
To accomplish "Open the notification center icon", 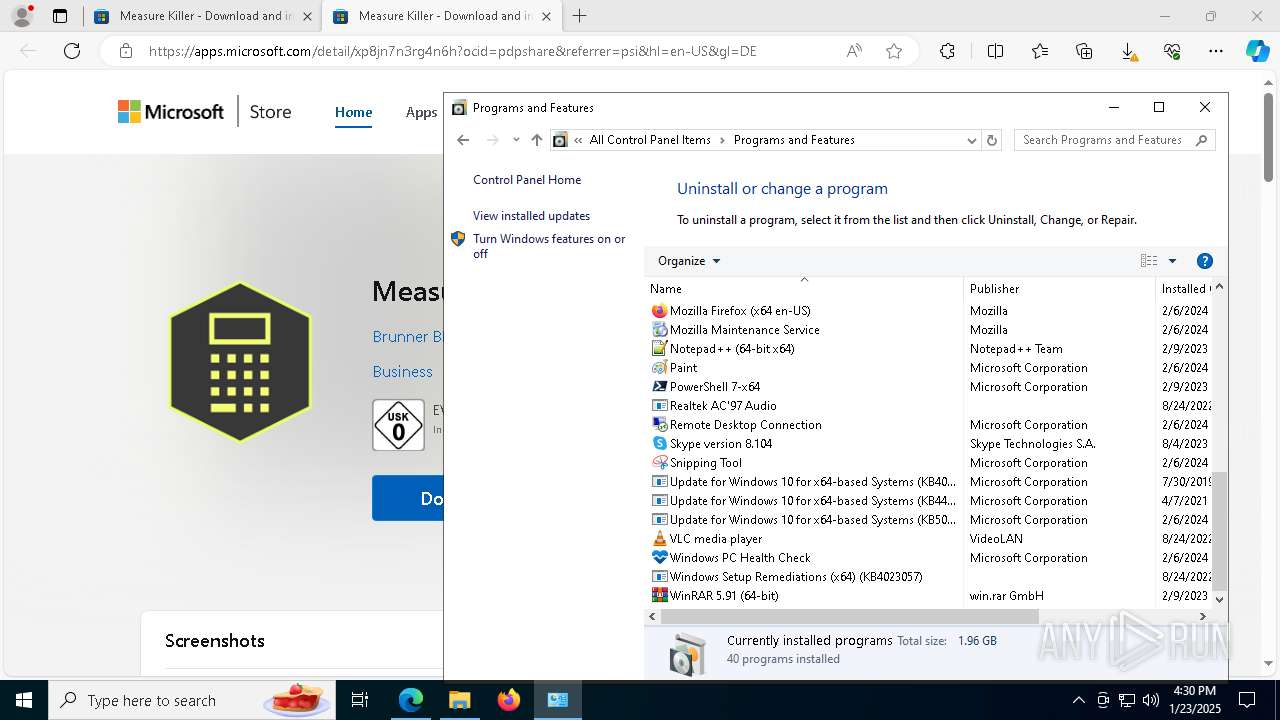I will pyautogui.click(x=1247, y=700).
